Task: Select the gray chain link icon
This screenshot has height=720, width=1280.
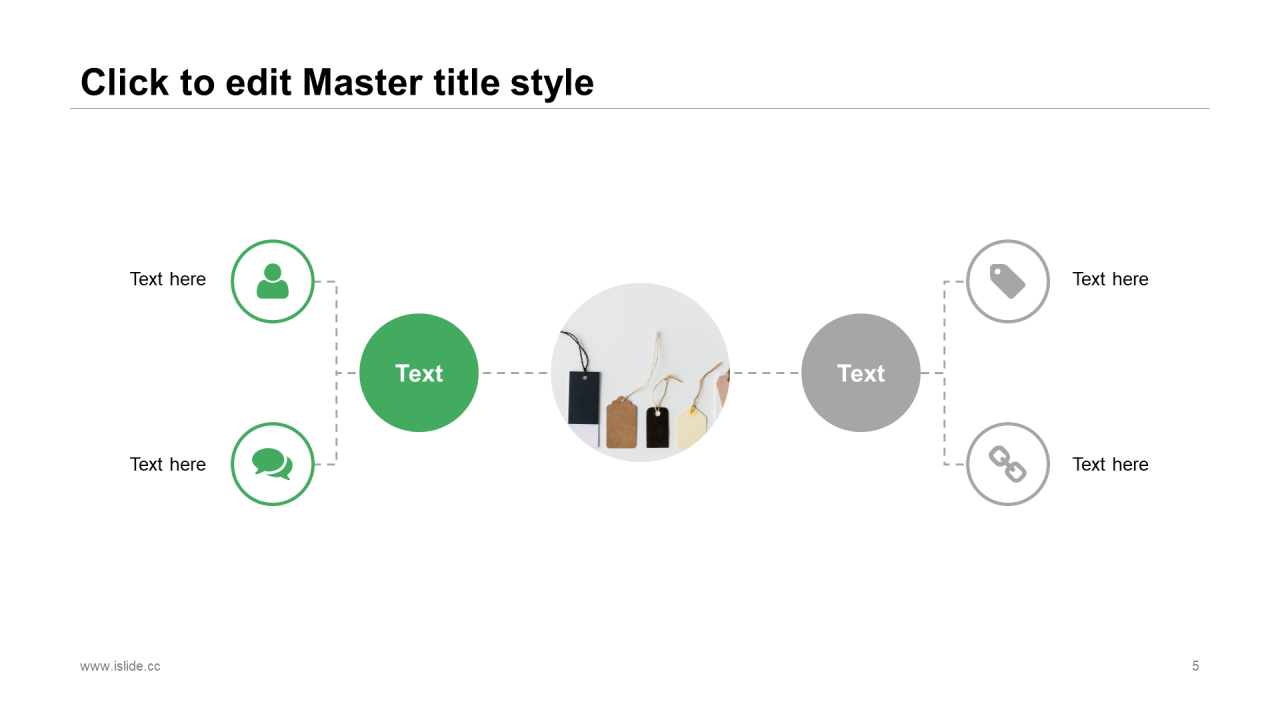Action: coord(1008,464)
